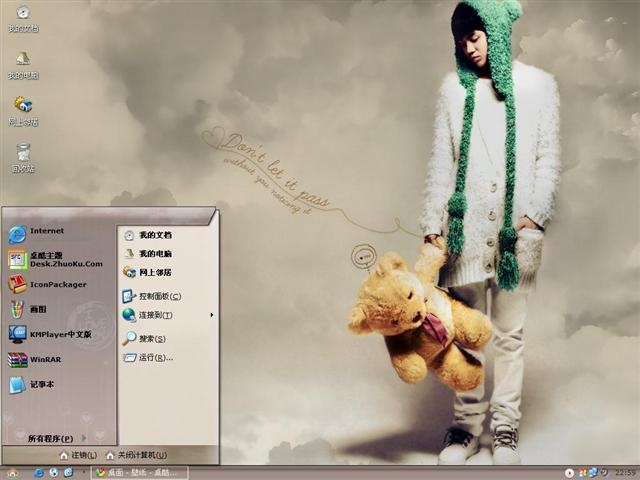The height and width of the screenshot is (480, 640).
Task: Expand 连接到(T) submenu arrow
Action: click(x=211, y=315)
